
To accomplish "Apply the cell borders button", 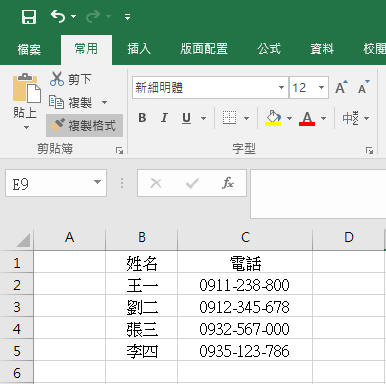I will [229, 118].
